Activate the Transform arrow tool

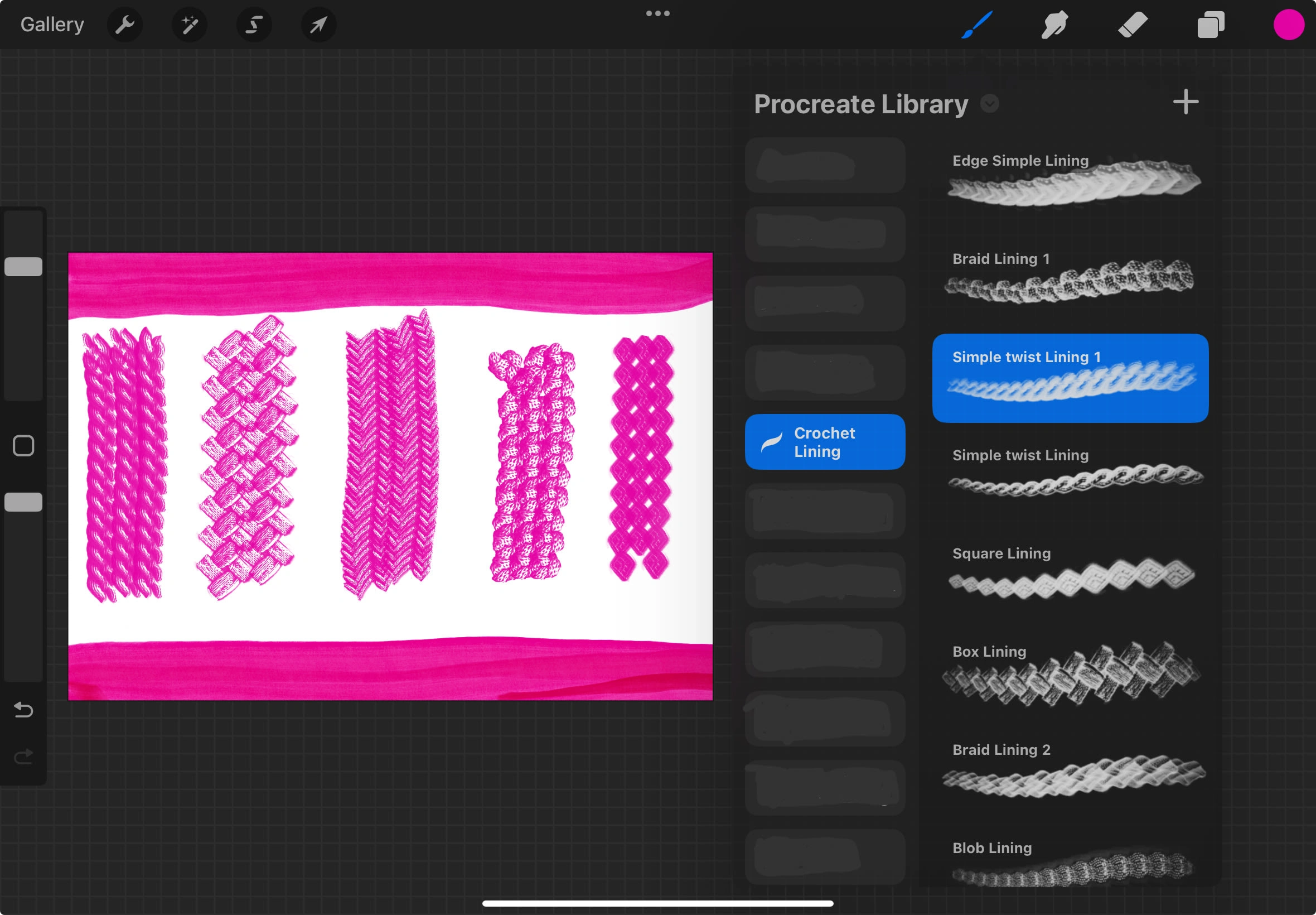(318, 25)
